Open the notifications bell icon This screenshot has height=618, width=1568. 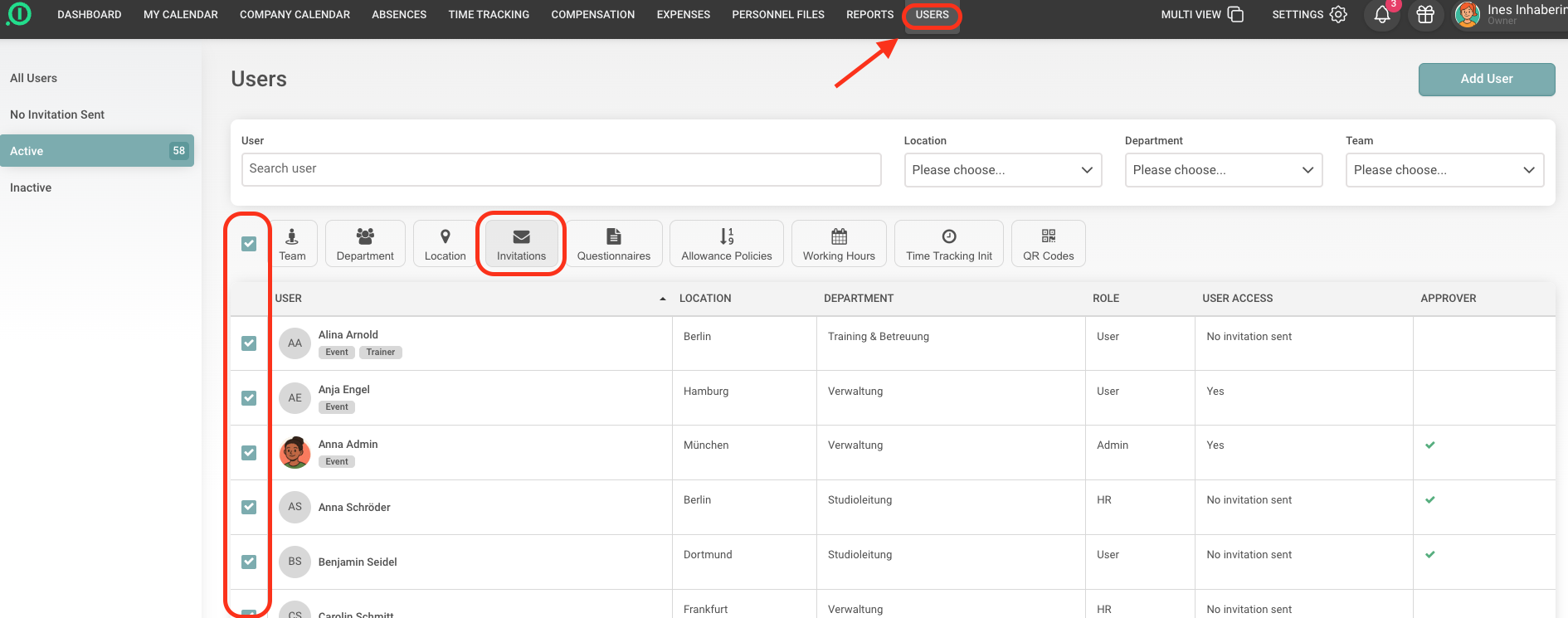click(1382, 15)
